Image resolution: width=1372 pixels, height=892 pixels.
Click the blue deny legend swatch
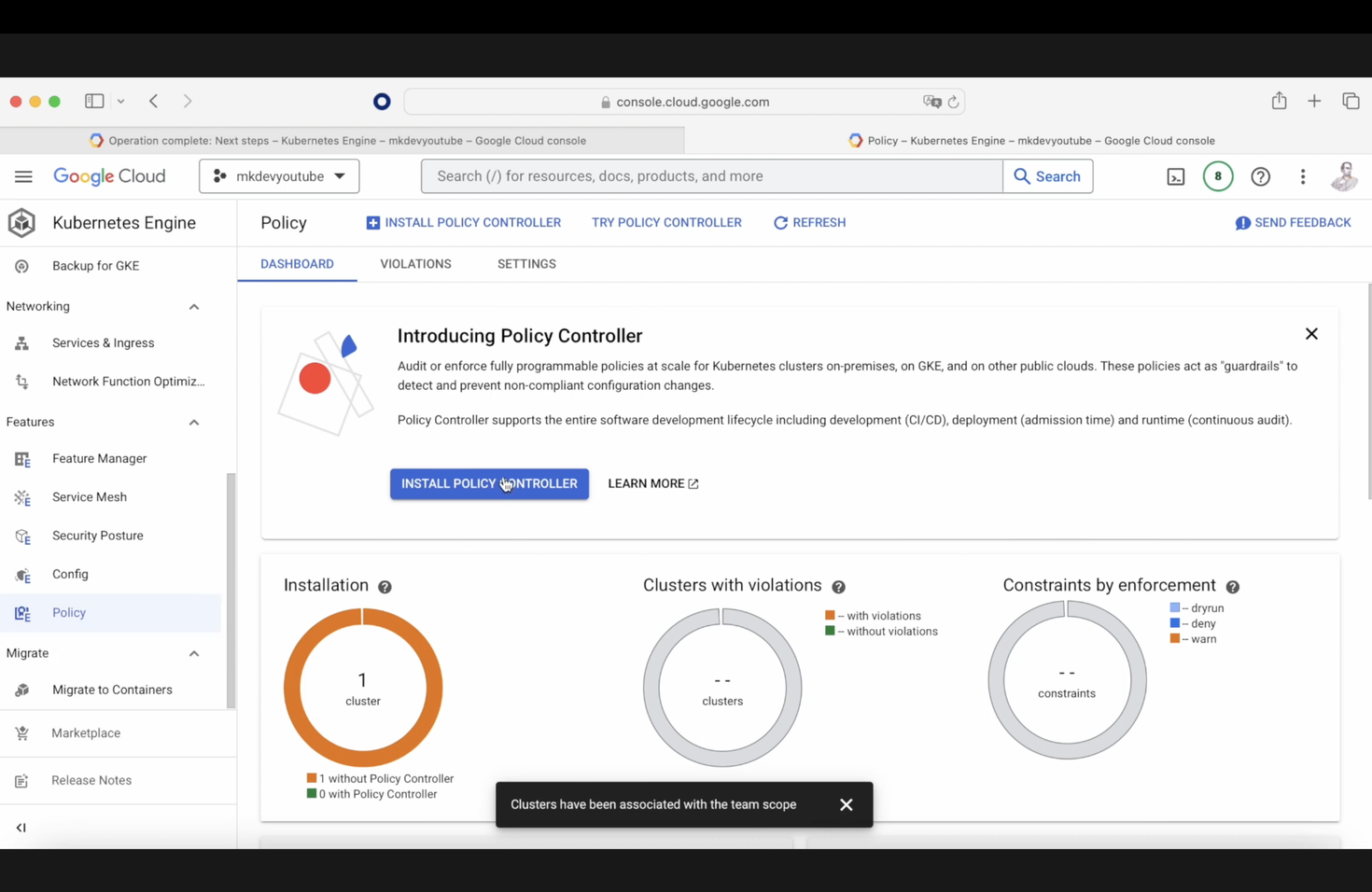[1175, 623]
